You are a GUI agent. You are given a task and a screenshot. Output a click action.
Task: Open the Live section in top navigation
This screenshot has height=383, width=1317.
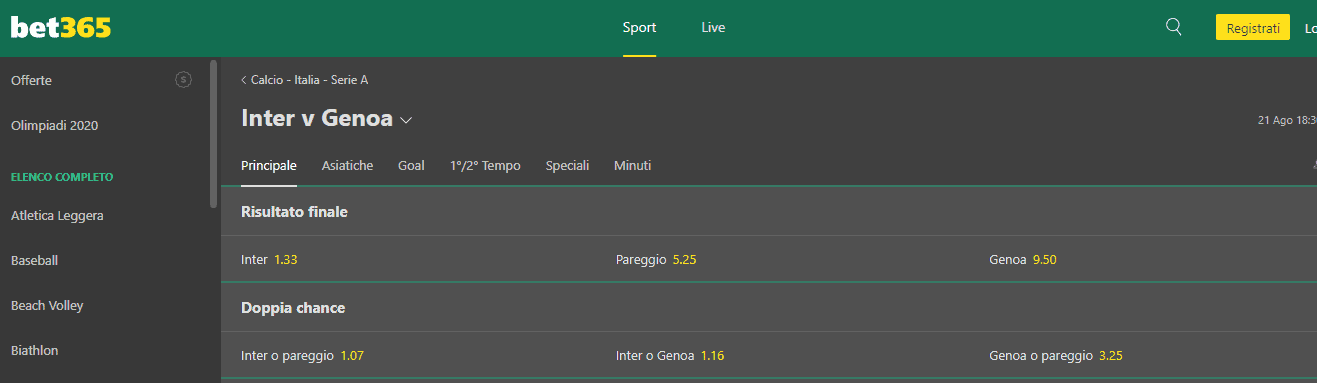[x=713, y=28]
